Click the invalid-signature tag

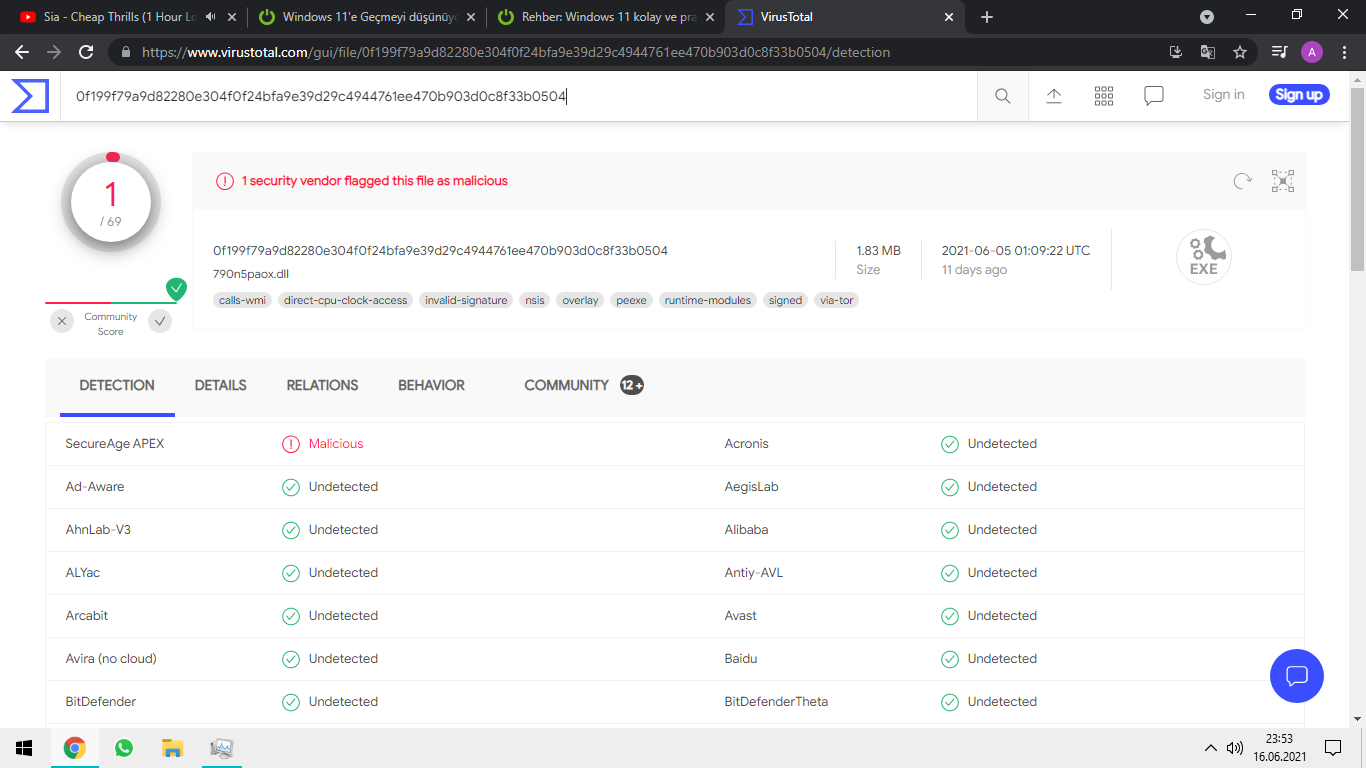point(466,300)
